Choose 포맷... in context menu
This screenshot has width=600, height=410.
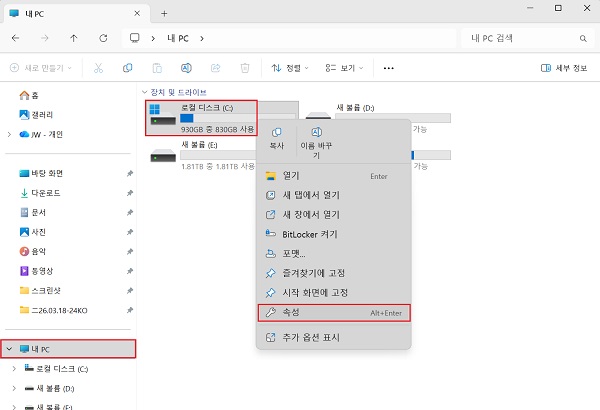point(334,253)
